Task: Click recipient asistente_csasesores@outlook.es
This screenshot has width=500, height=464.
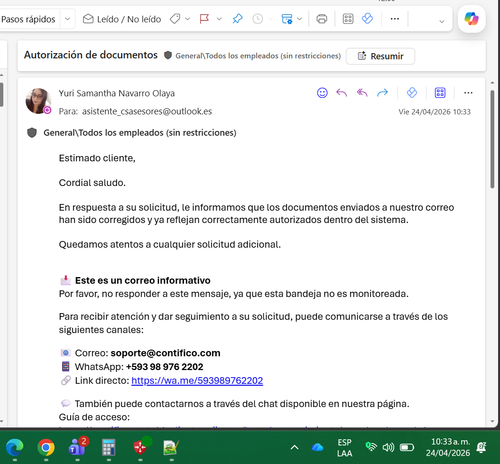Action: [147, 111]
